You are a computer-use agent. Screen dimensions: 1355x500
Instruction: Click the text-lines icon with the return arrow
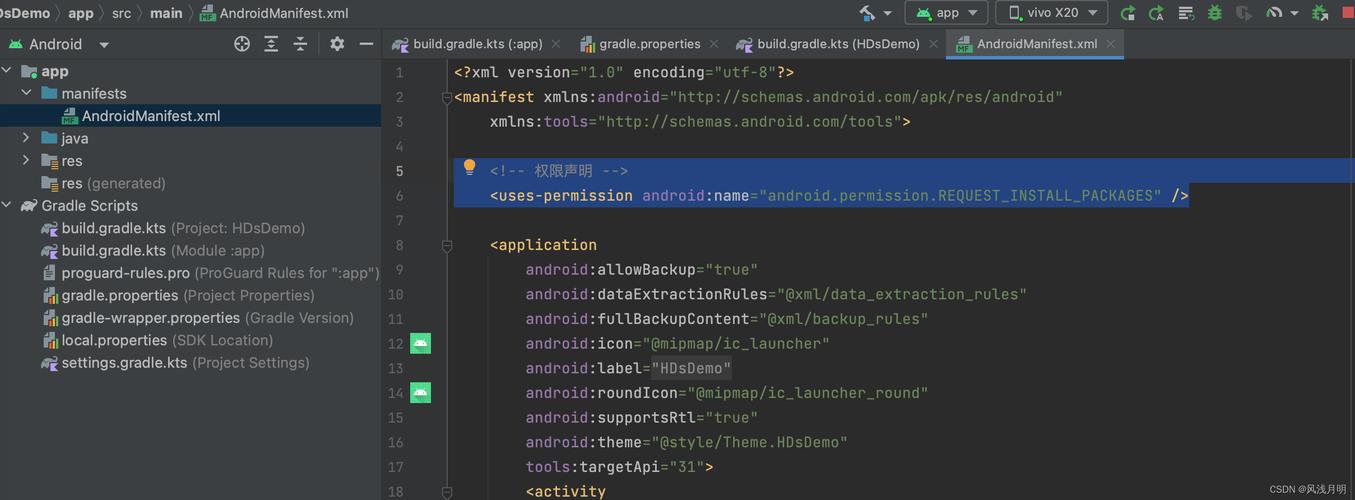(1186, 13)
